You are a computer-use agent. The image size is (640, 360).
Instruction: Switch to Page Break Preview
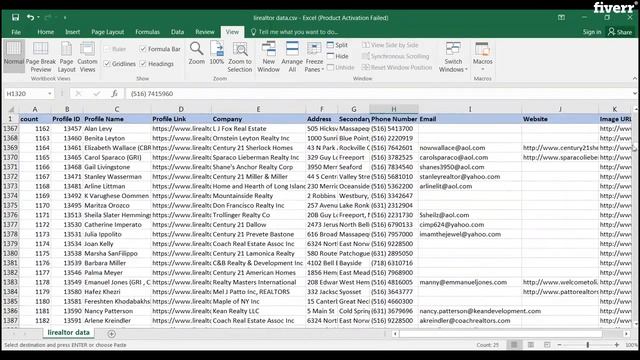pos(40,57)
